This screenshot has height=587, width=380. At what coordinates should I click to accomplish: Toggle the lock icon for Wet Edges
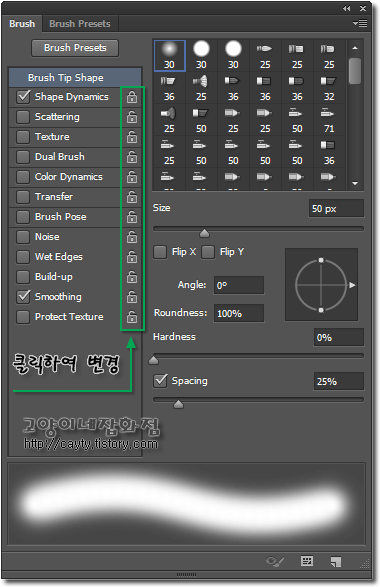[132, 257]
